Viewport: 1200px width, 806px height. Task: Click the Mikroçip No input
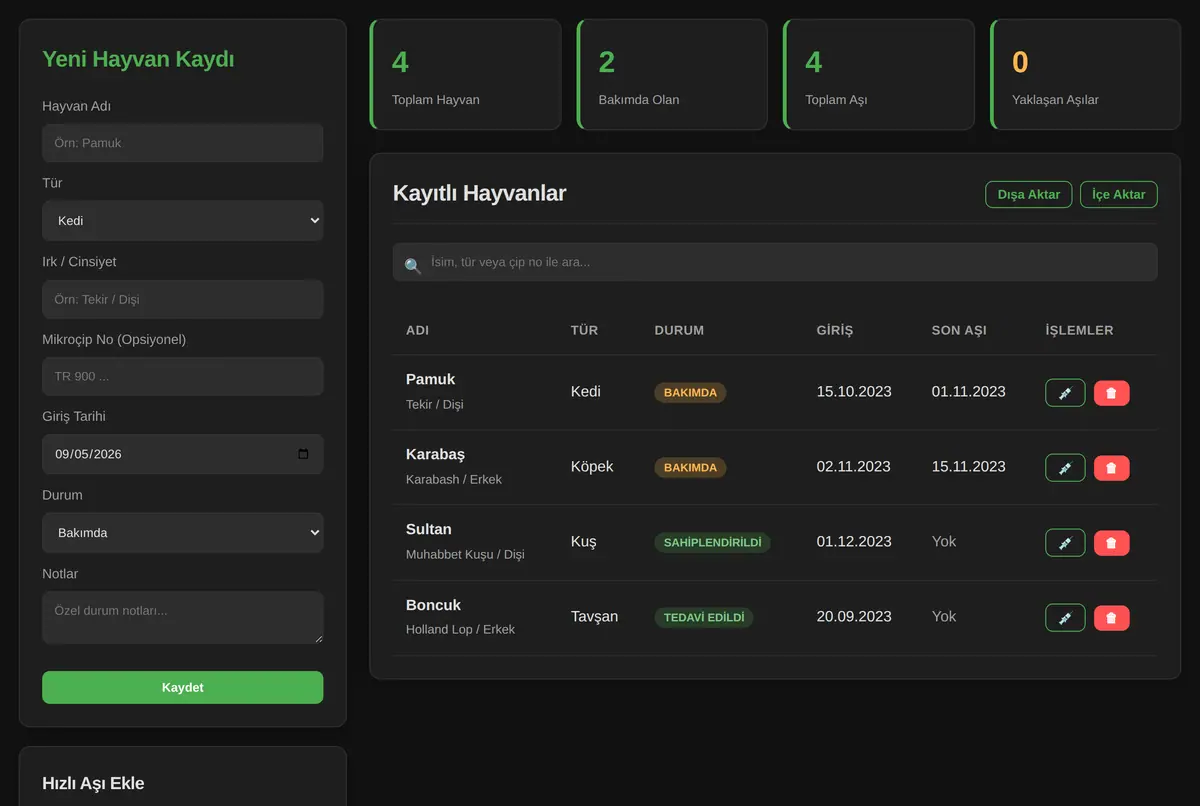(x=183, y=377)
